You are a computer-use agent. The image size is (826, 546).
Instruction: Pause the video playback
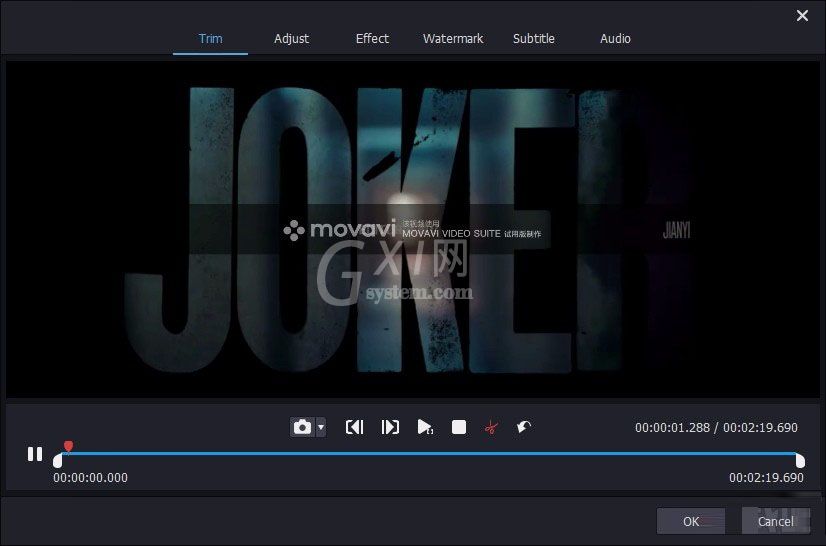pyautogui.click(x=35, y=454)
